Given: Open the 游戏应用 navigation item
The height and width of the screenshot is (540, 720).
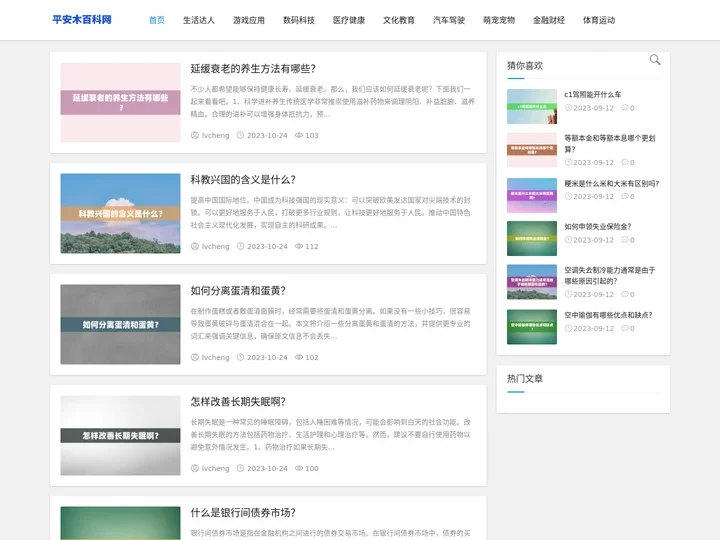Looking at the screenshot, I should tap(249, 20).
